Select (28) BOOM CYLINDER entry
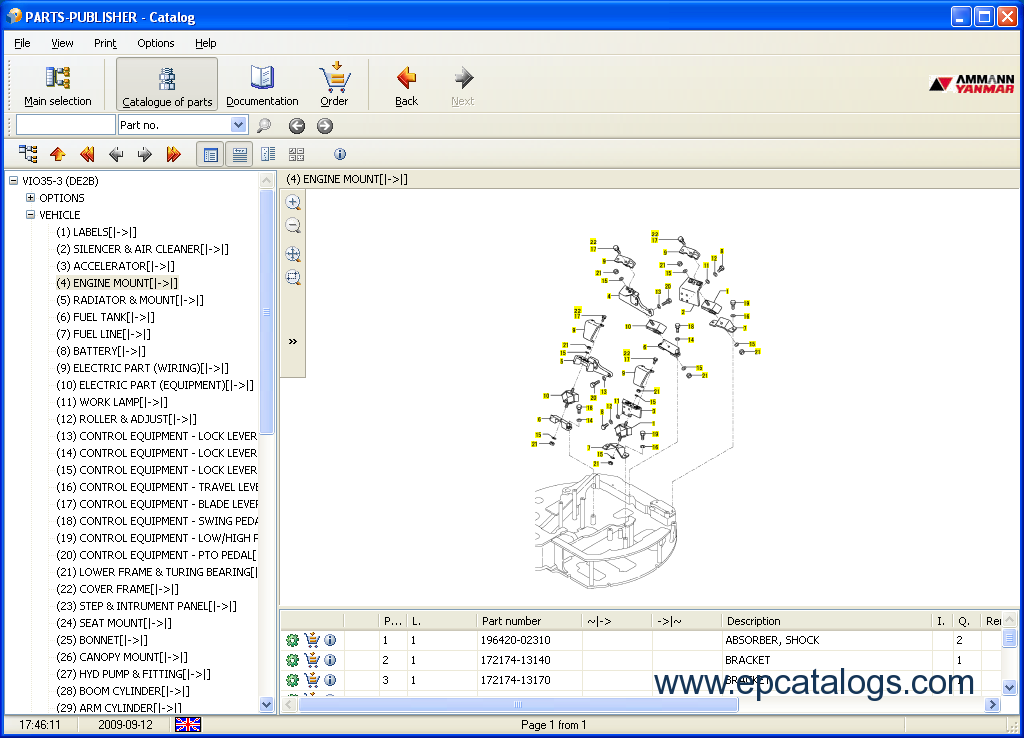The image size is (1024, 738). tap(123, 690)
